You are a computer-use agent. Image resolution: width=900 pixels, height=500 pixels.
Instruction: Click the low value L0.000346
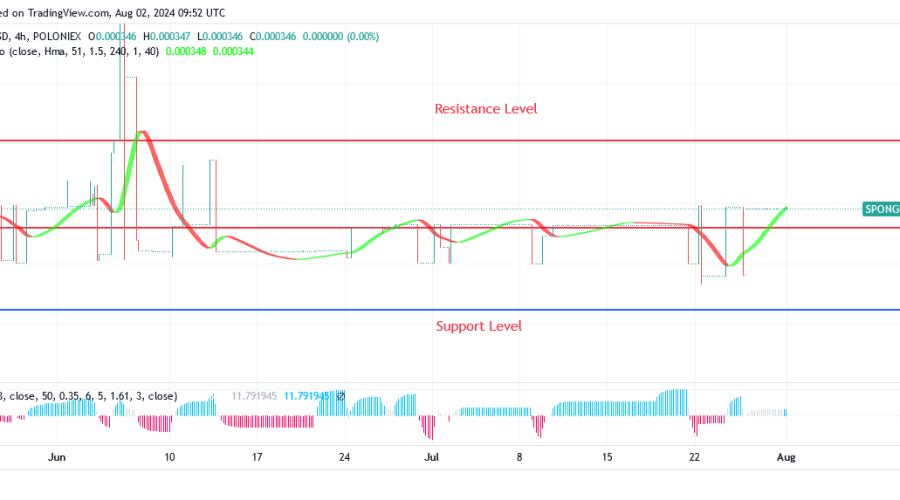(x=220, y=36)
